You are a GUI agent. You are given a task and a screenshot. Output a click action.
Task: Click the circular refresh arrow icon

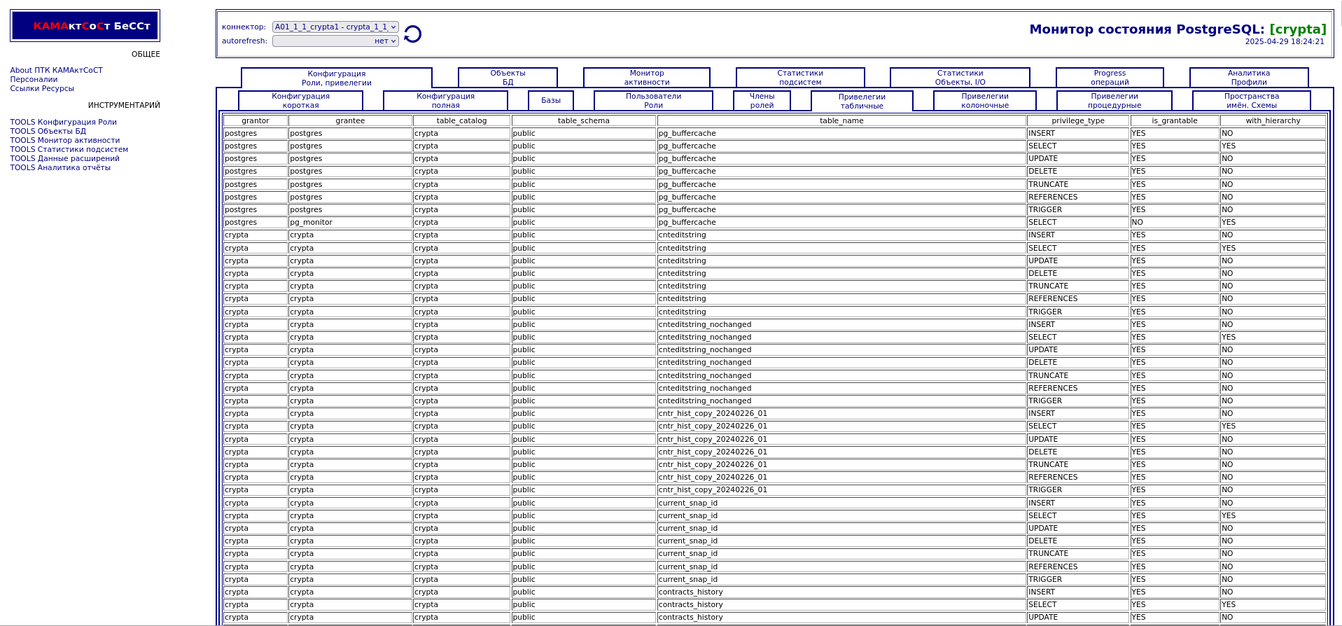click(x=412, y=34)
